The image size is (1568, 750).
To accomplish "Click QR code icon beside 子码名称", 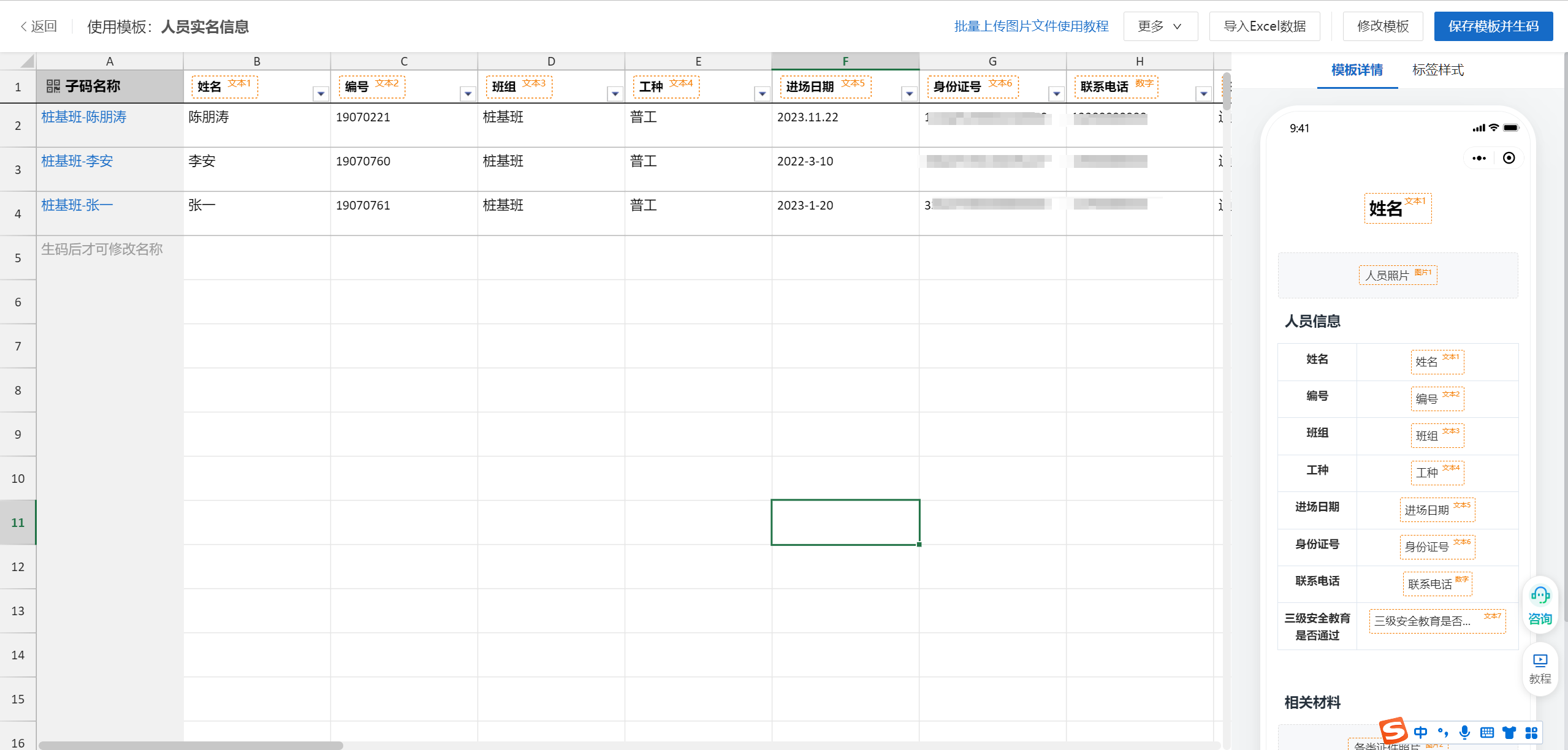I will click(53, 86).
